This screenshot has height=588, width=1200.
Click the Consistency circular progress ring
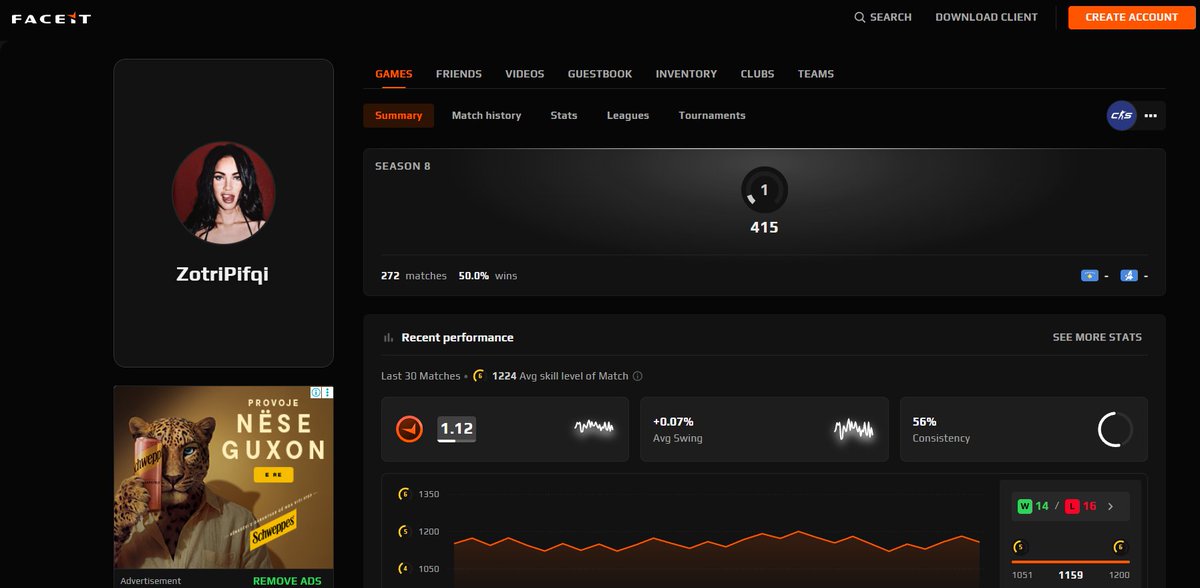click(1115, 429)
